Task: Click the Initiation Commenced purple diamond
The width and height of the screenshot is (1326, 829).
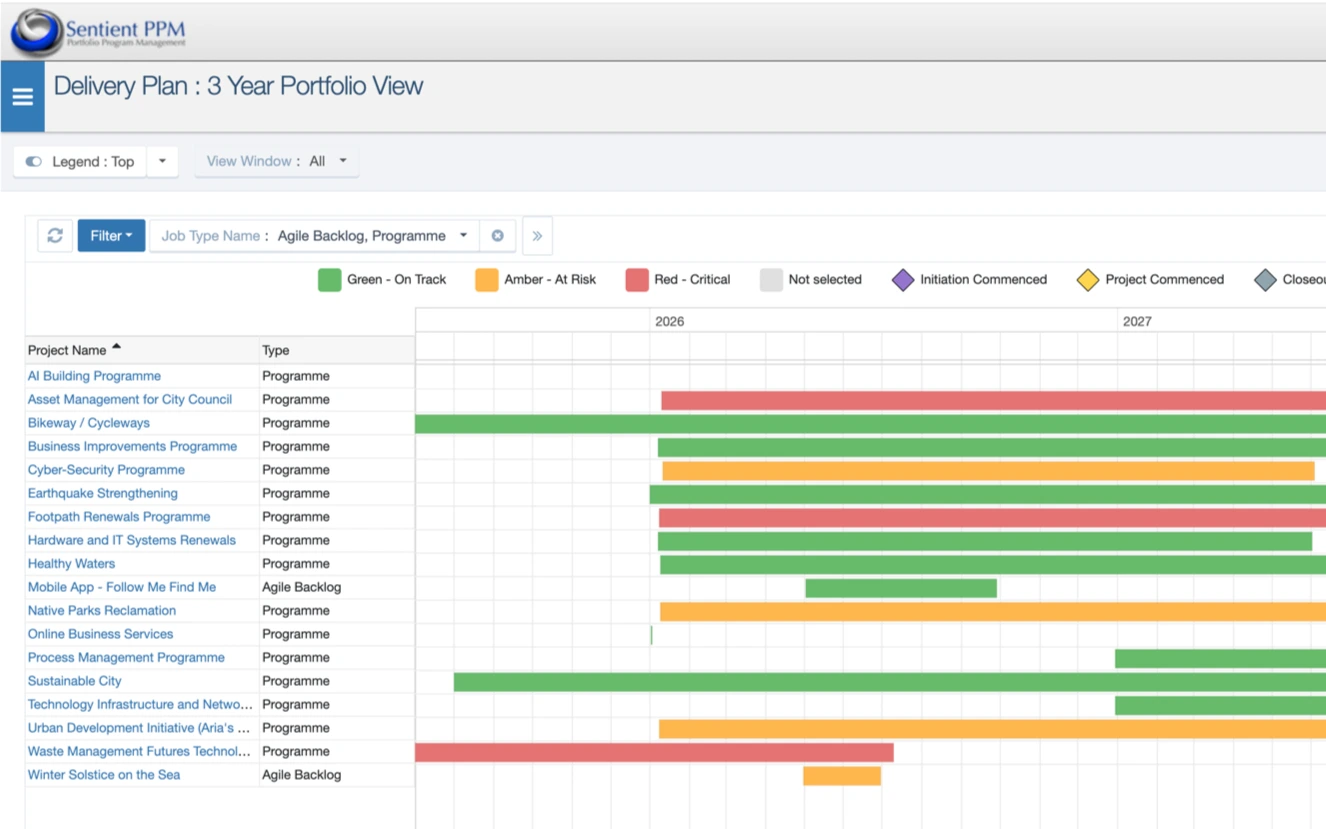Action: tap(903, 280)
